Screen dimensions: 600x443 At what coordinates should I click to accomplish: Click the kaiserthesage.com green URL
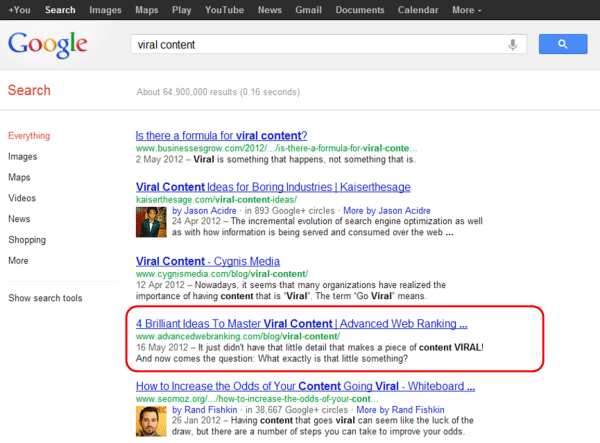point(216,199)
